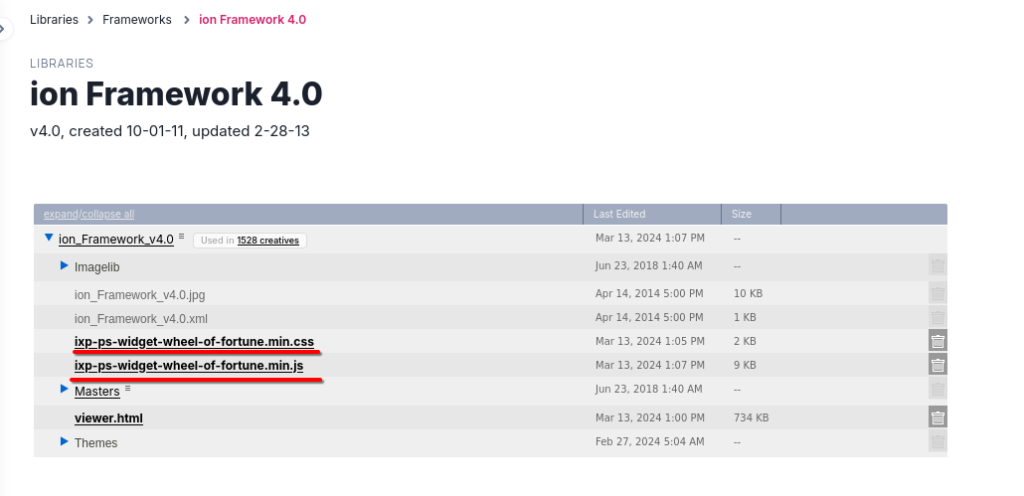Image resolution: width=1024 pixels, height=496 pixels.
Task: Open ixp-ps-widget-wheel-of-fortune.min.css file
Action: 194,341
